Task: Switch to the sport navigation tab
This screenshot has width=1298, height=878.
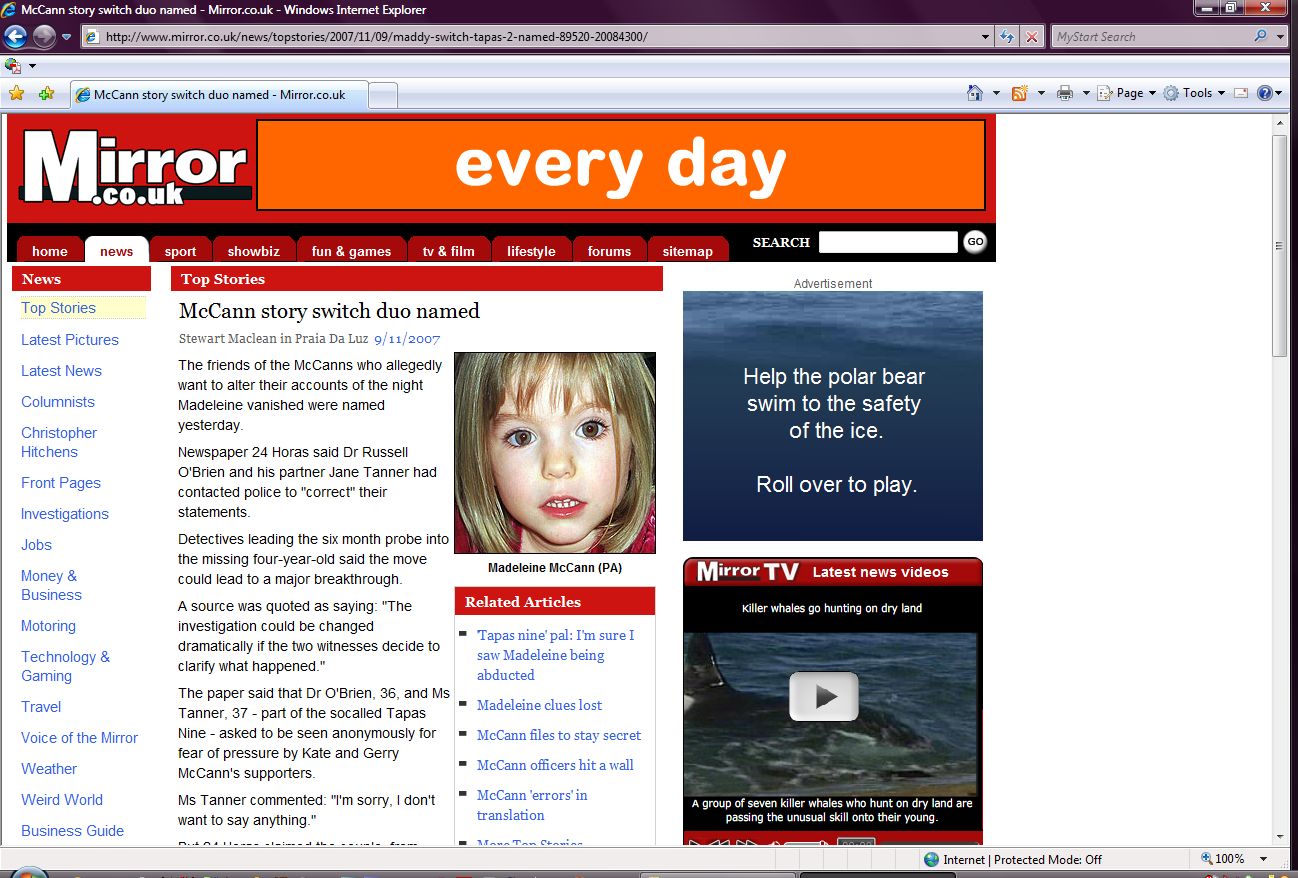Action: coord(181,251)
